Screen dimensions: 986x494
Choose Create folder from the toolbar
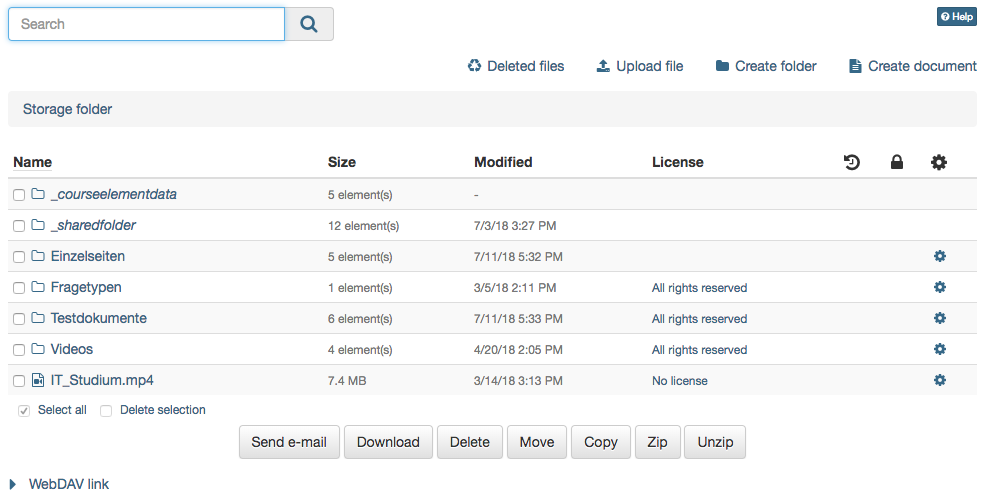[x=766, y=66]
